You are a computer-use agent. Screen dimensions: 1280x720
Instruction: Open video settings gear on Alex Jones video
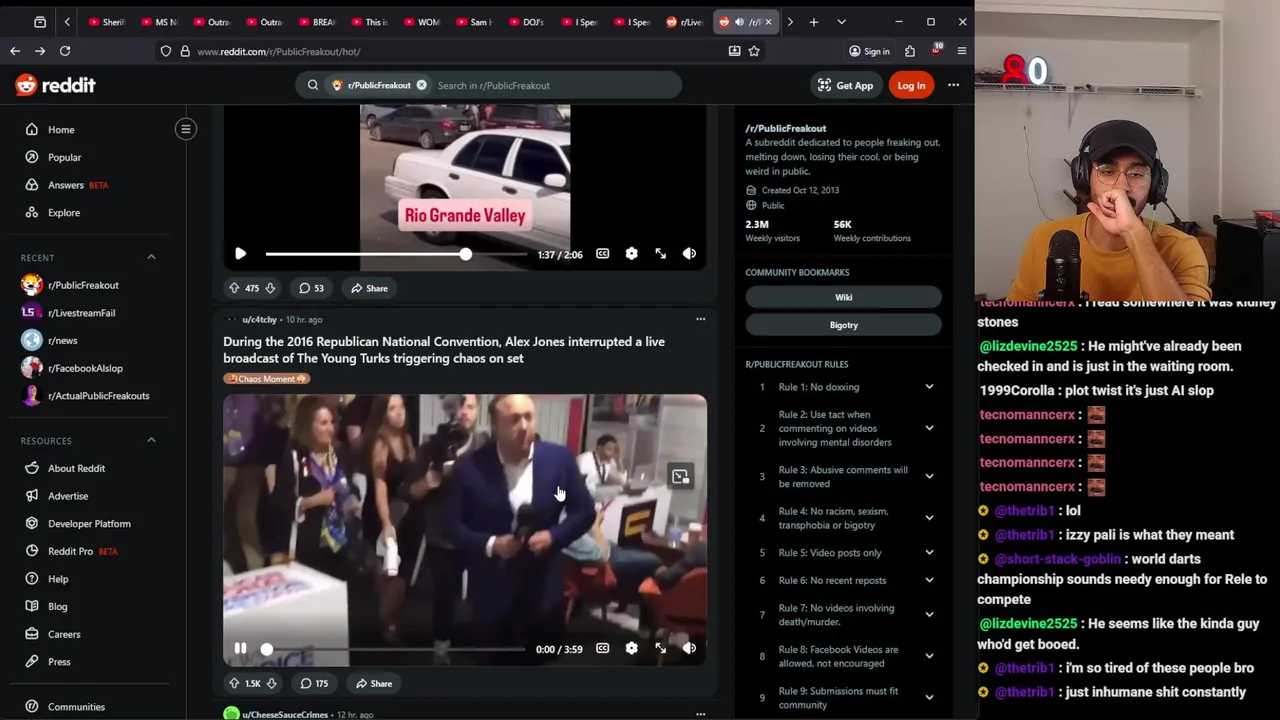631,648
